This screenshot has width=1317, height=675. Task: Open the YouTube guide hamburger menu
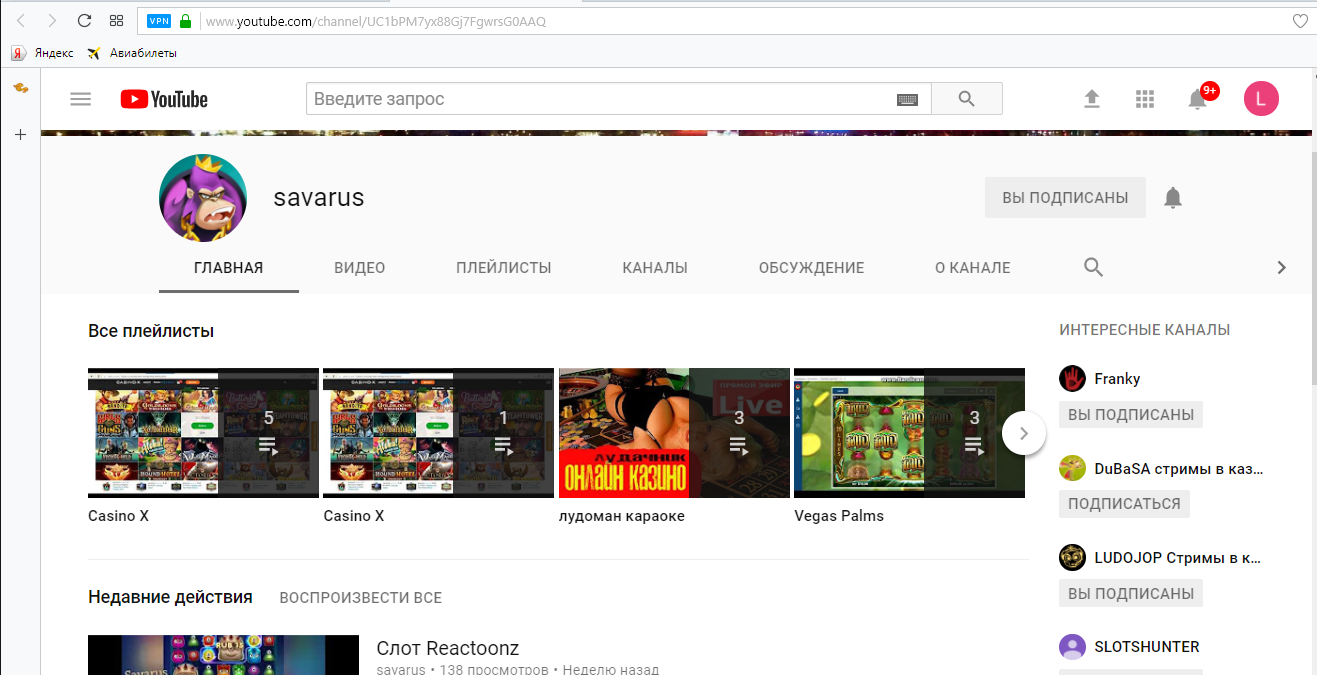tap(80, 98)
